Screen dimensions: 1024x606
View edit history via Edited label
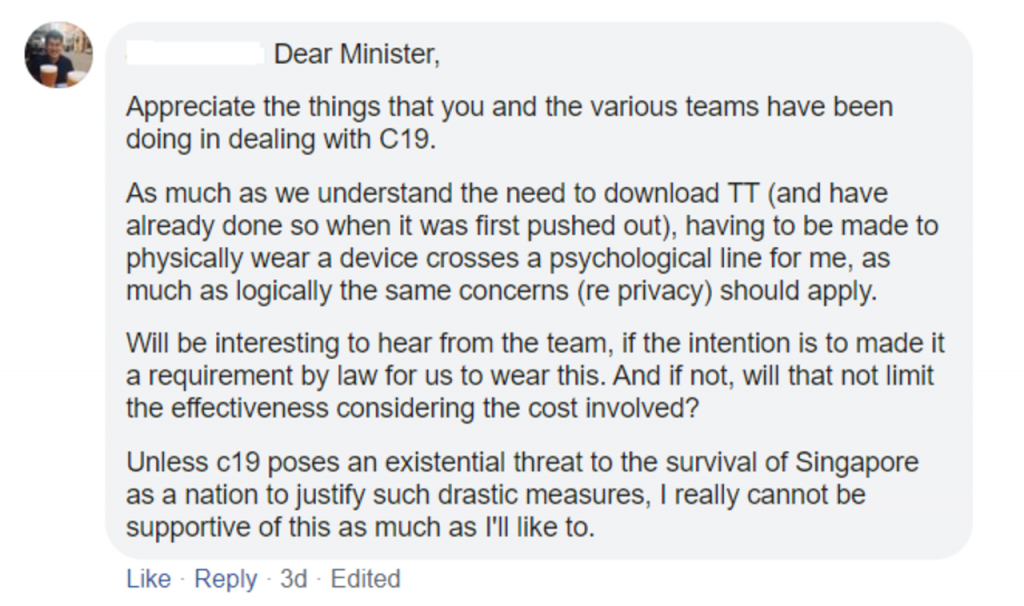[366, 579]
